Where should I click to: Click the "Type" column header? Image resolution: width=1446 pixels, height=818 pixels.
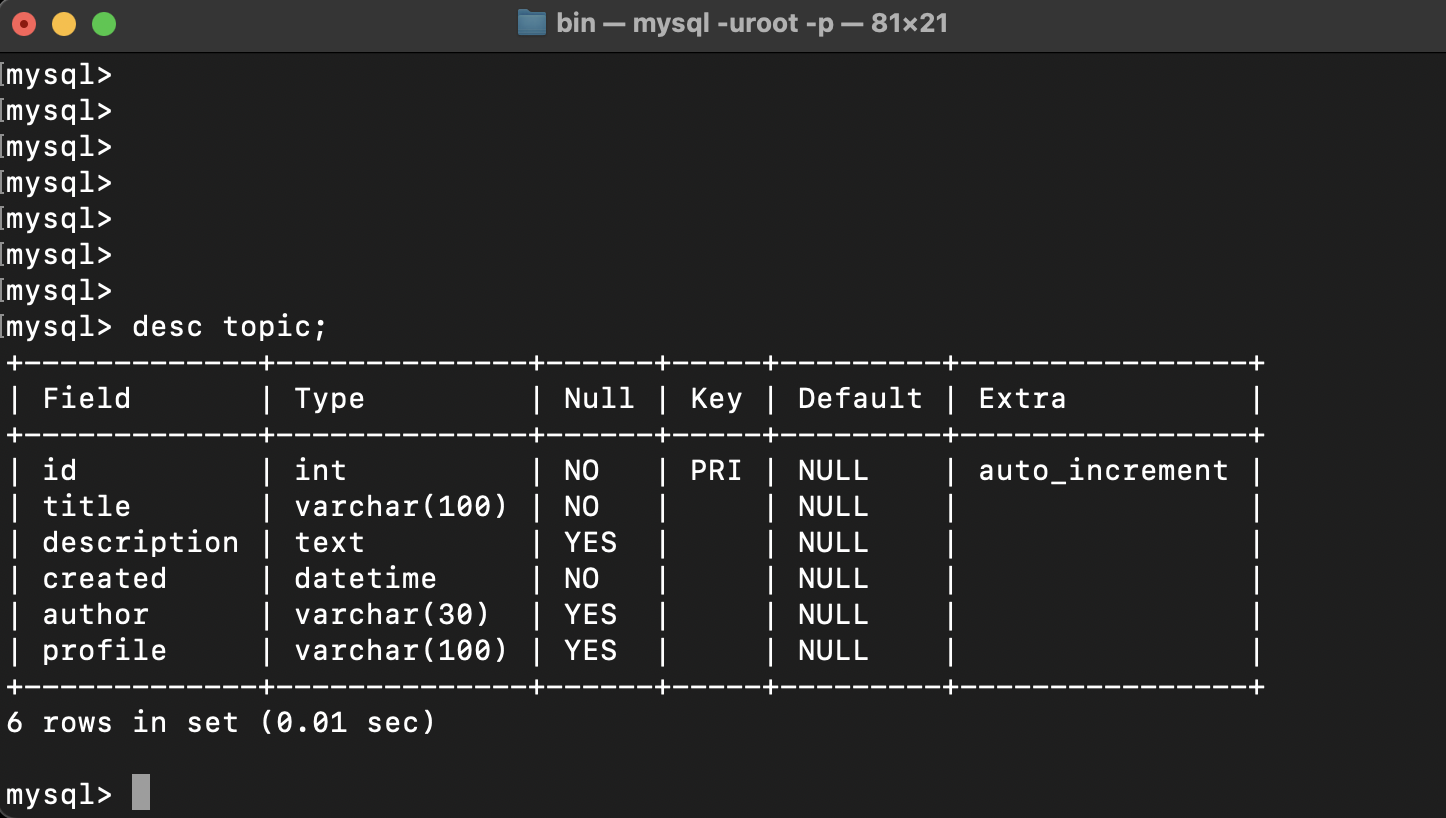point(329,399)
